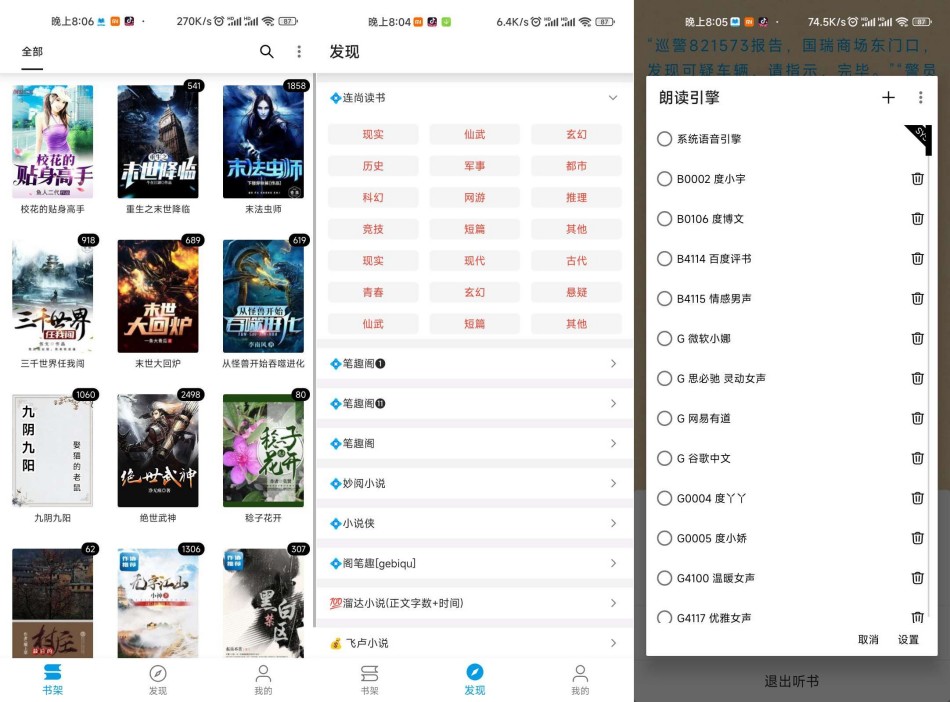Tap 退出听书 at the bottom
Viewport: 950px width, 702px height.
coord(791,681)
